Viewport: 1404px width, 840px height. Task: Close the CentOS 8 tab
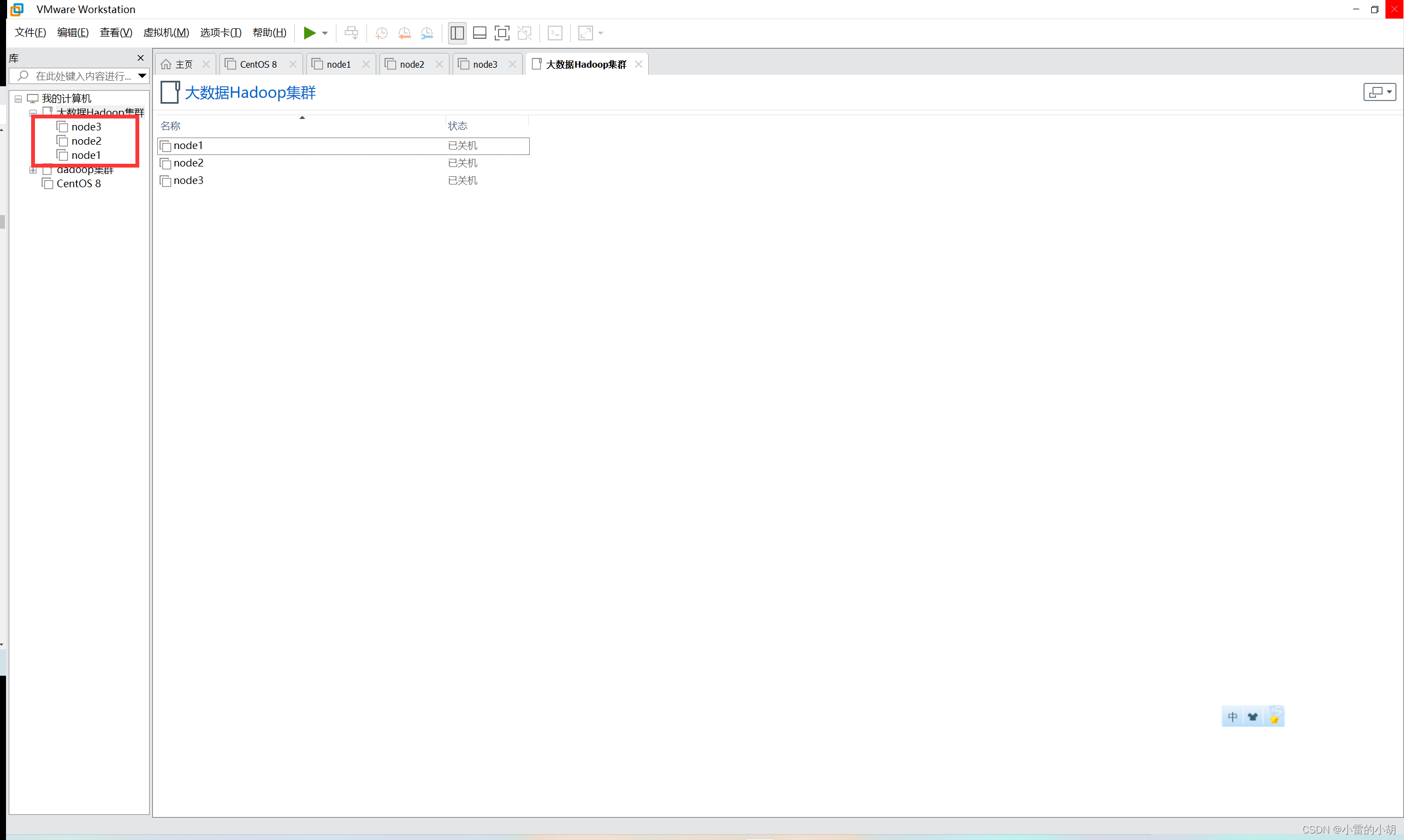click(293, 64)
